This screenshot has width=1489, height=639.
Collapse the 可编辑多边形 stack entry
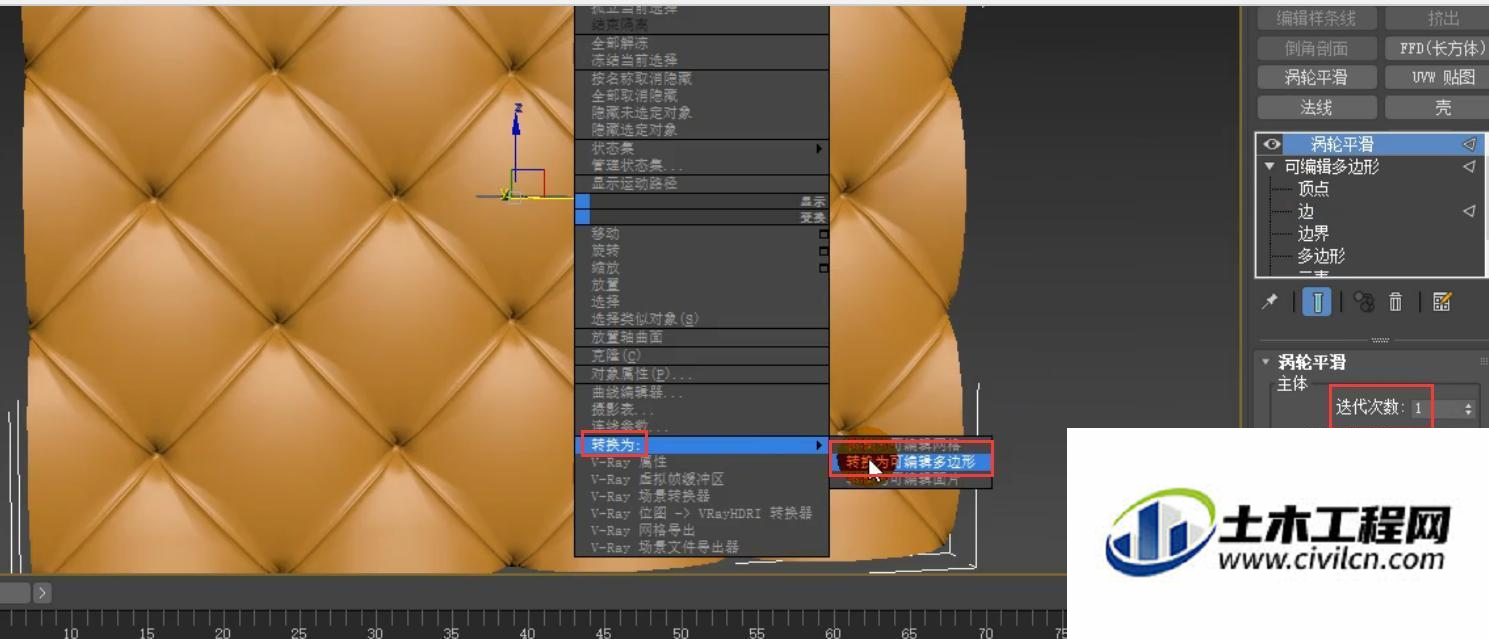pyautogui.click(x=1270, y=167)
